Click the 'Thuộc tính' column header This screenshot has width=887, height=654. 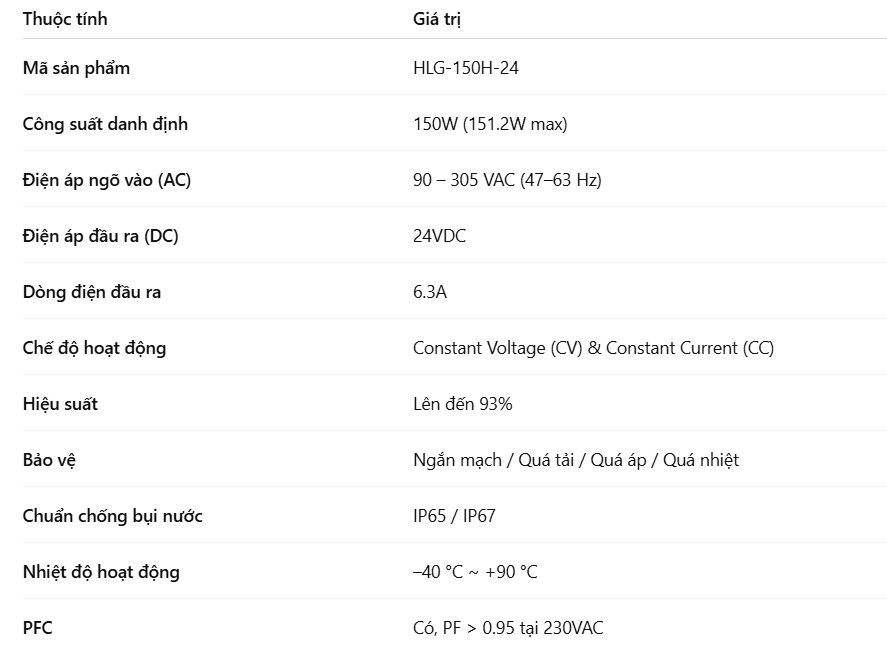point(65,19)
